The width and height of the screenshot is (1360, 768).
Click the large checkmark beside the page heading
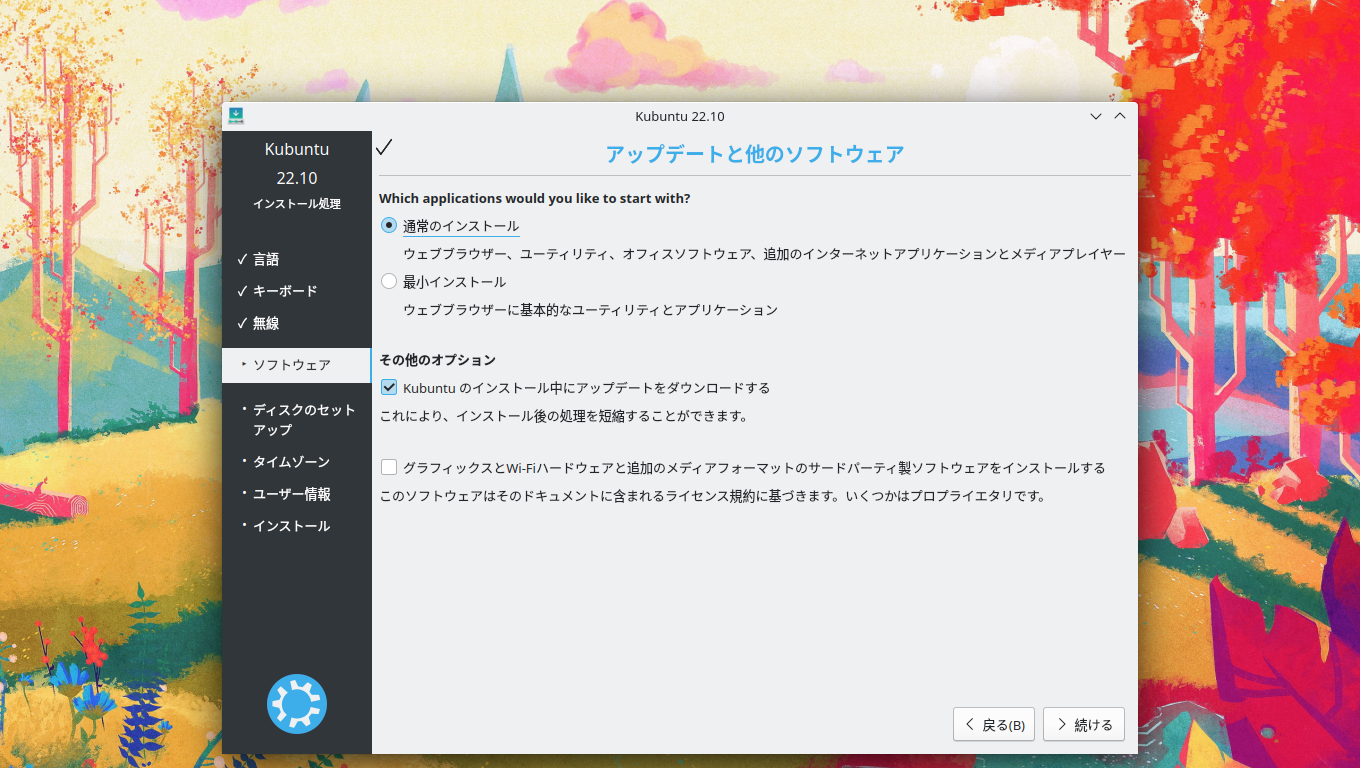384,148
